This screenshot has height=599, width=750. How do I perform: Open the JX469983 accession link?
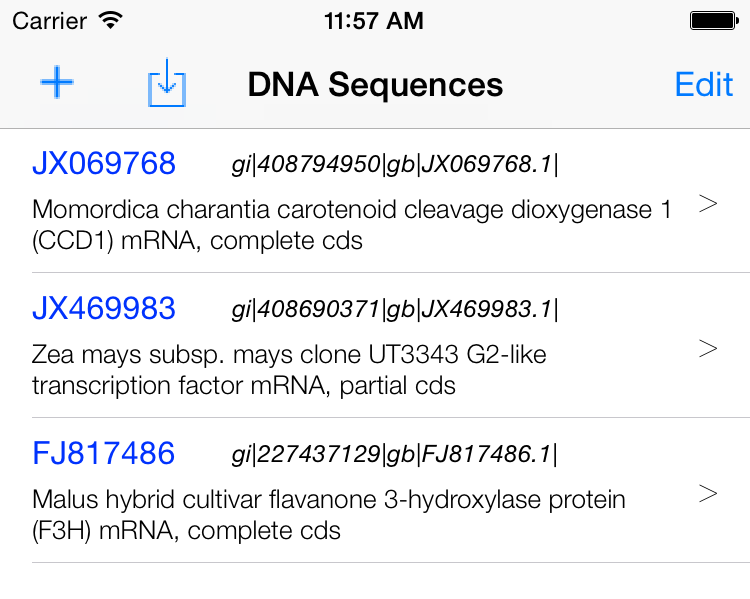point(104,309)
